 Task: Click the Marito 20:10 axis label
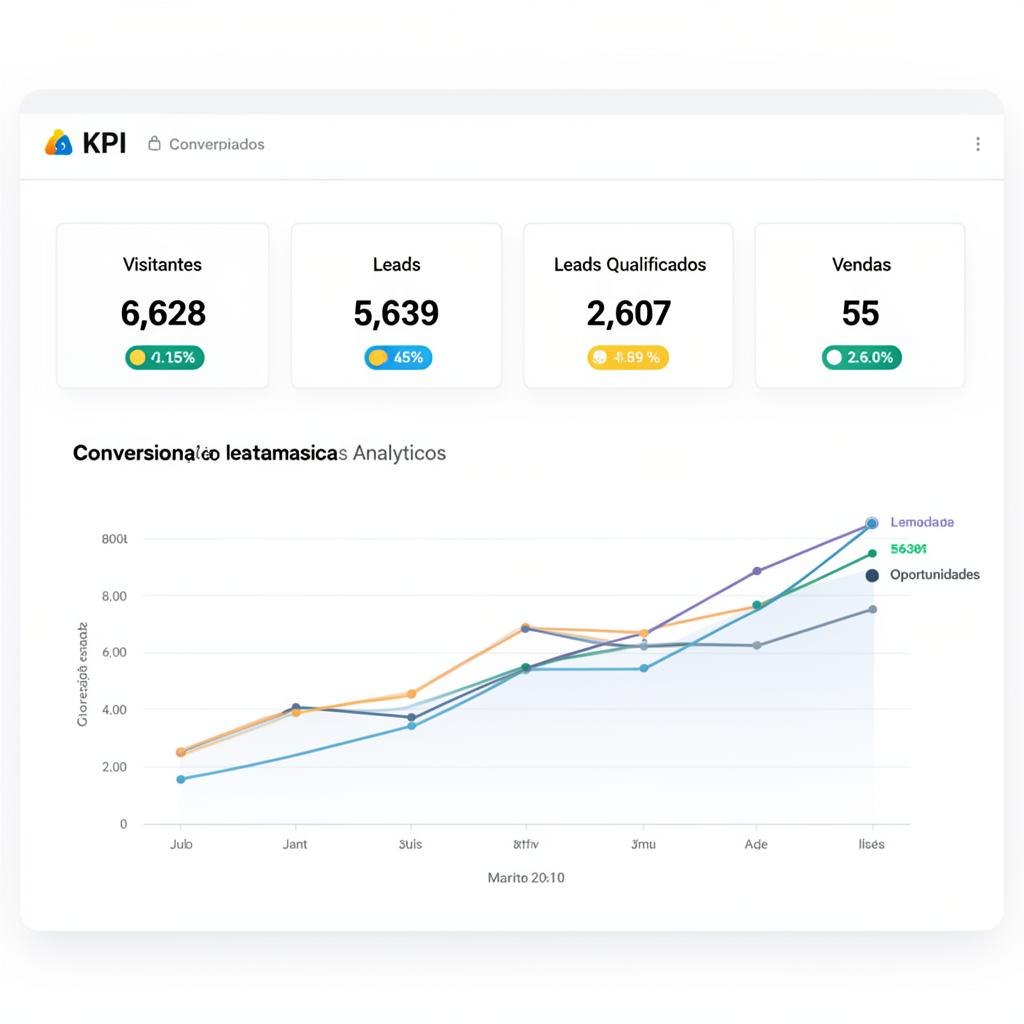tap(524, 878)
